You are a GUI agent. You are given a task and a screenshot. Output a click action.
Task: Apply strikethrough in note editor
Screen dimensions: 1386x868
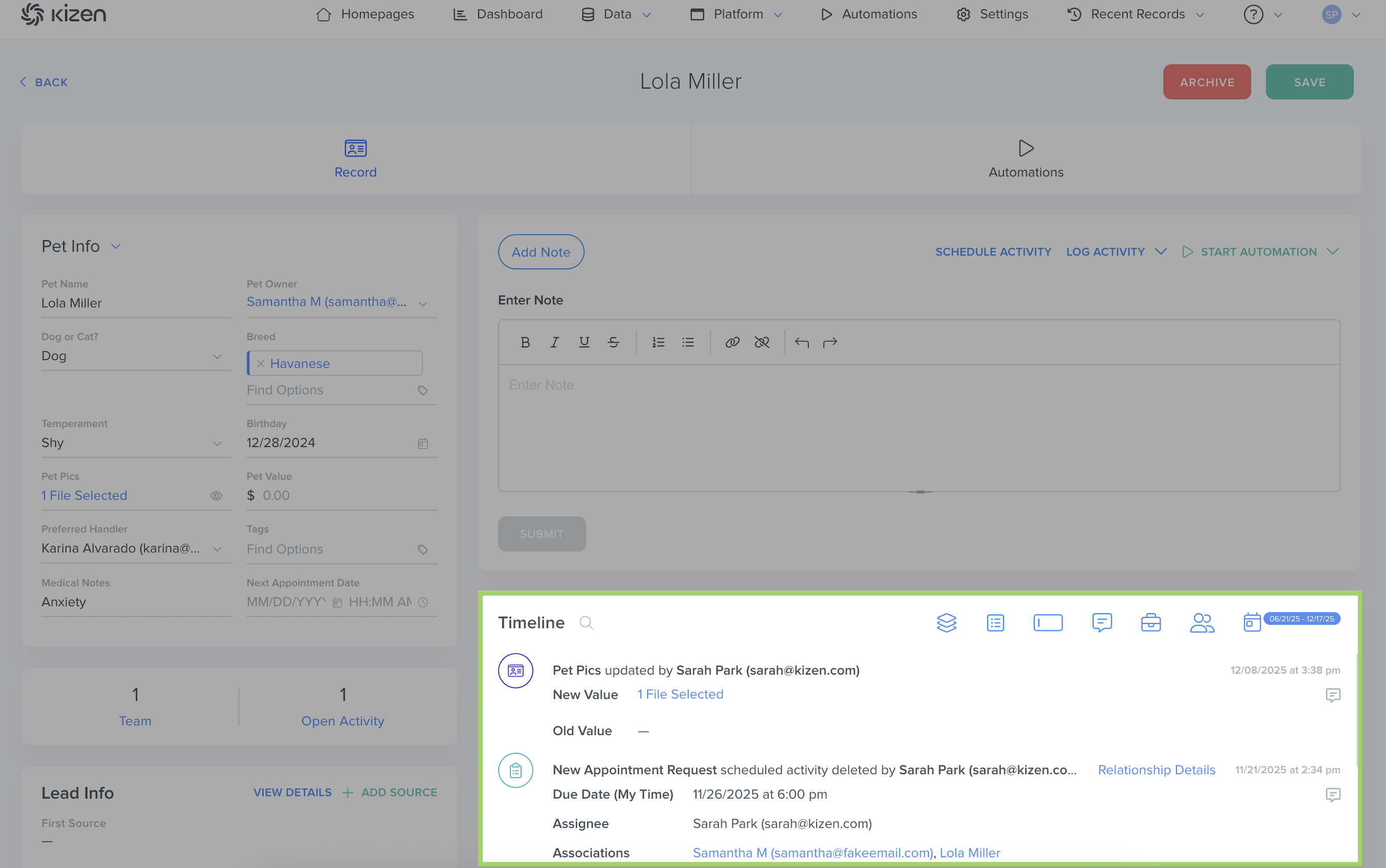[x=613, y=343]
